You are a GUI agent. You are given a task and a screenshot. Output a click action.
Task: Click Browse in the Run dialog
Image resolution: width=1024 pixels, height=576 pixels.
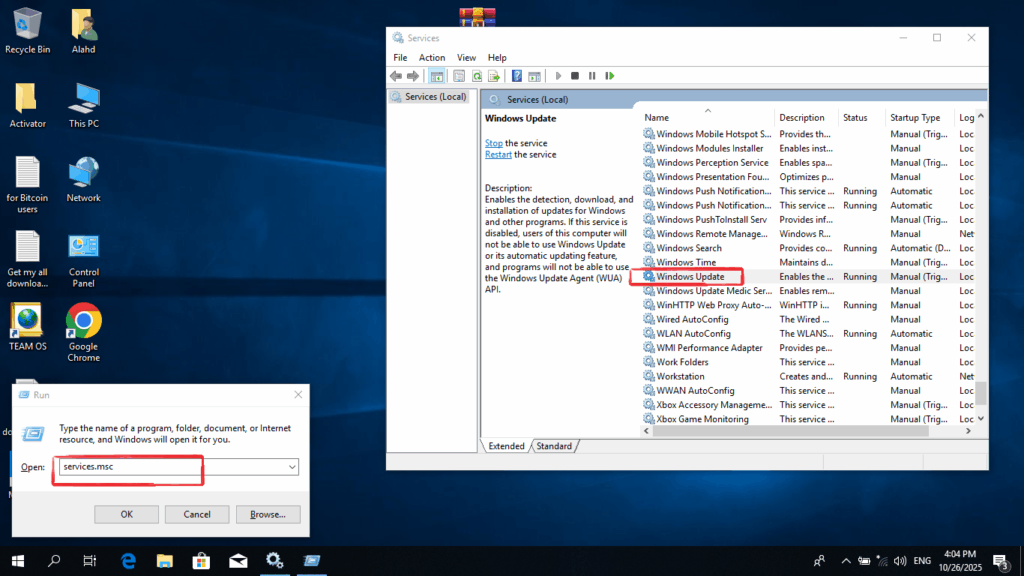[267, 514]
